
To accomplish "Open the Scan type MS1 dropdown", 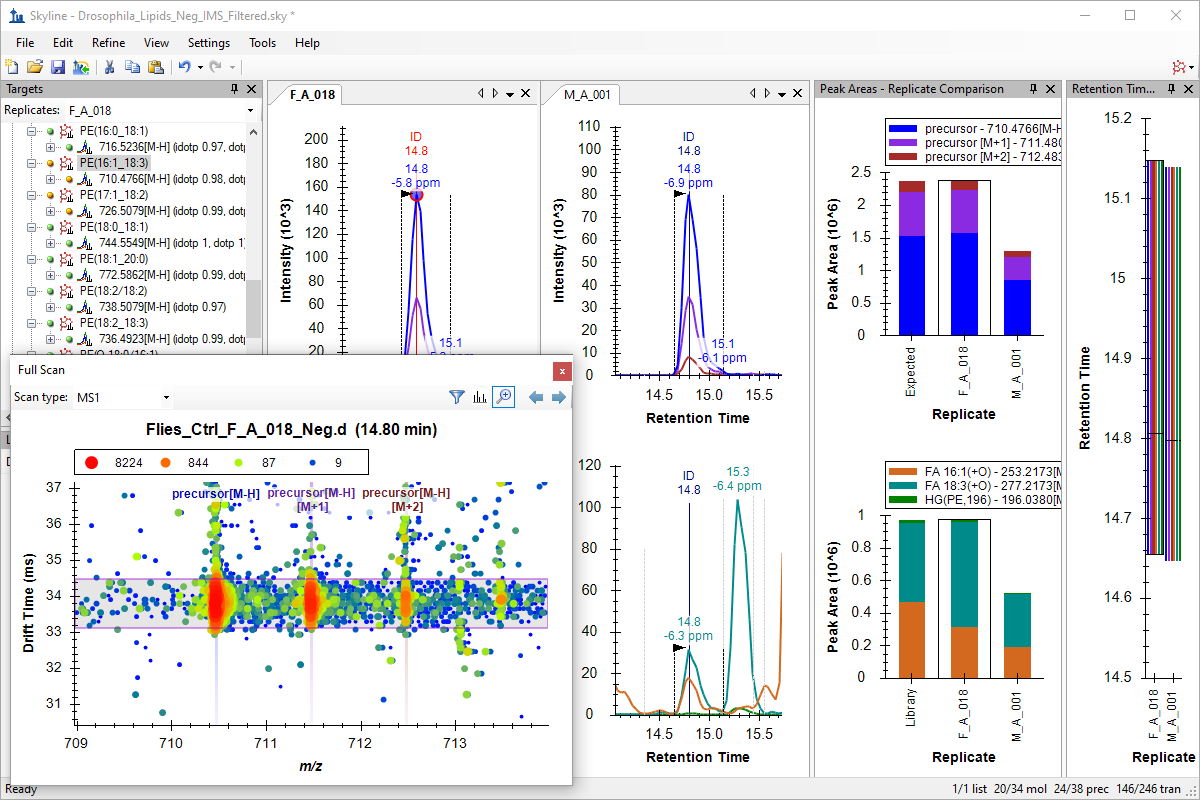I will [123, 397].
